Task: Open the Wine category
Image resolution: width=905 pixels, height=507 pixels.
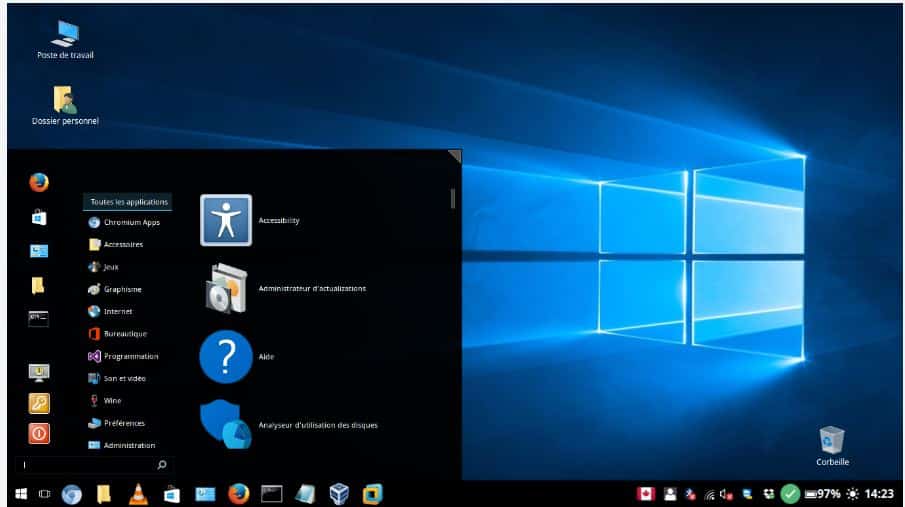Action: 105,401
